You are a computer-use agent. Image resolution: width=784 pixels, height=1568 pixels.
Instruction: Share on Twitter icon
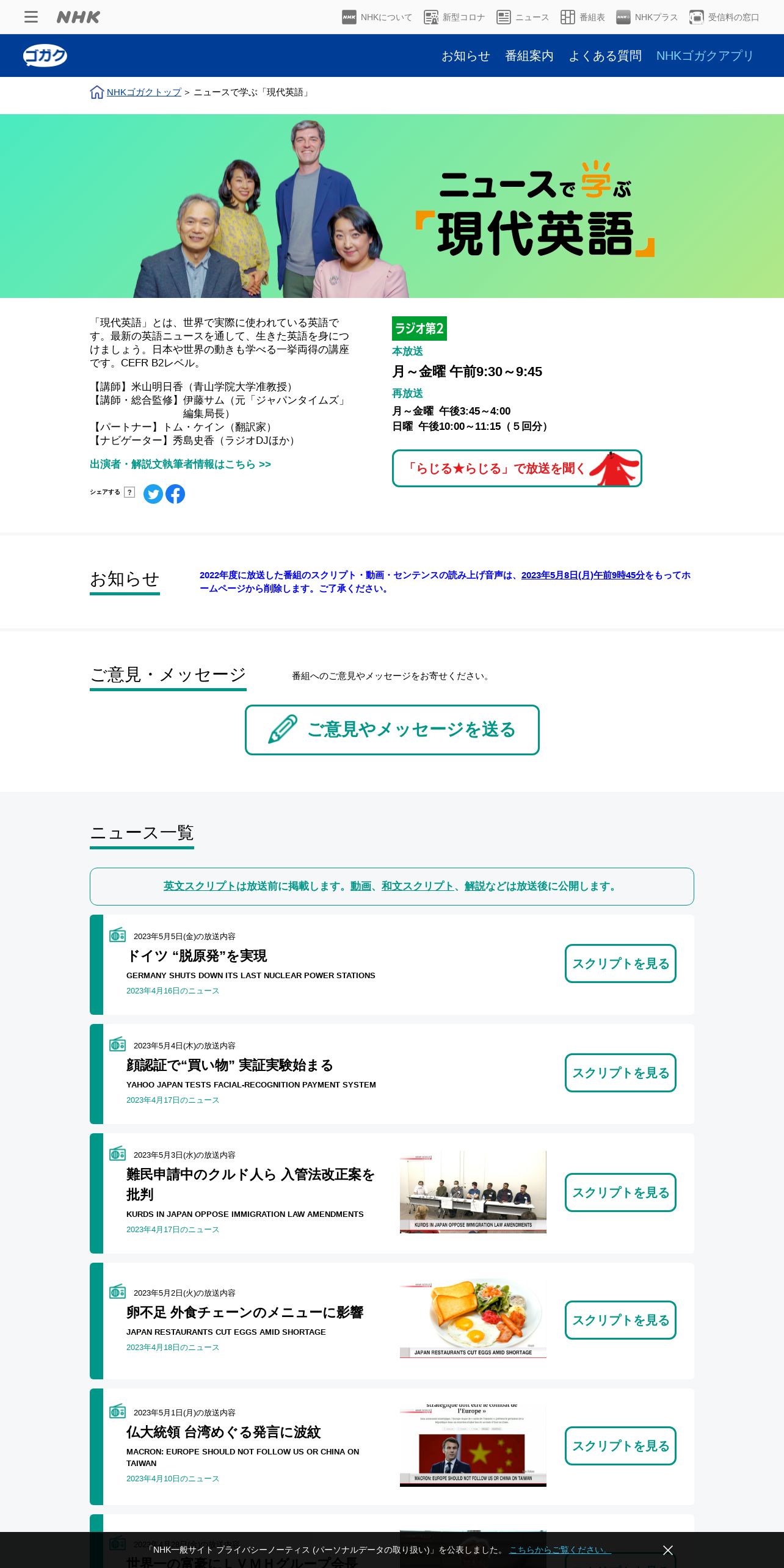(x=153, y=493)
